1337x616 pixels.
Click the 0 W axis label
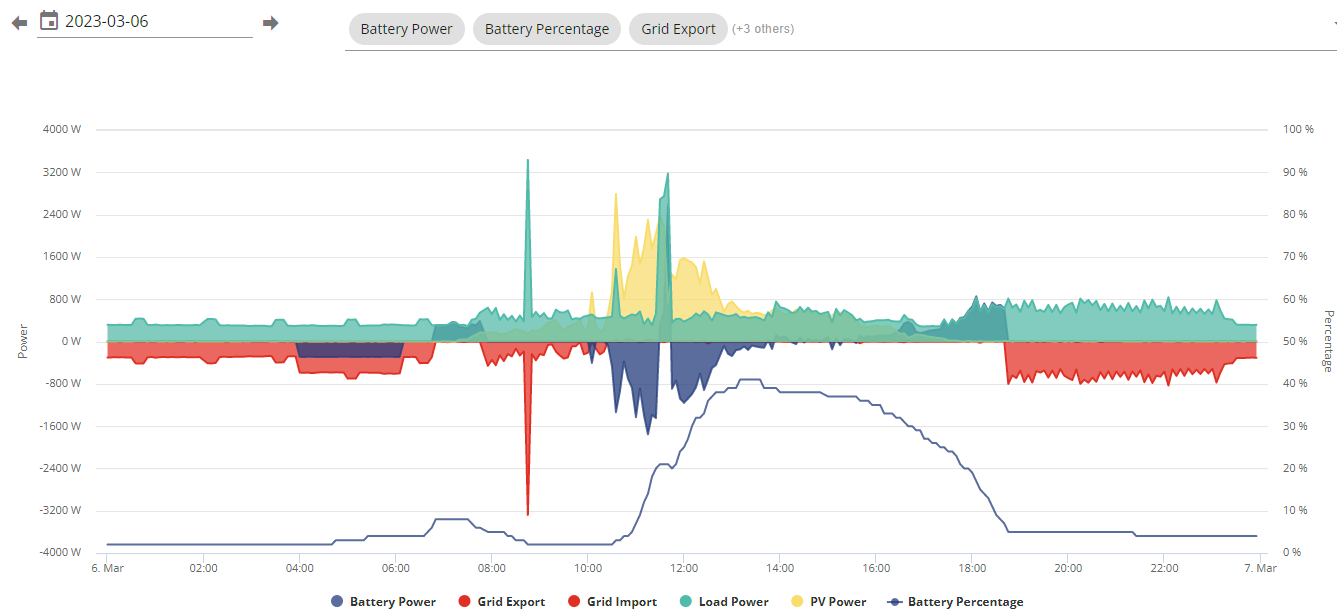point(71,341)
